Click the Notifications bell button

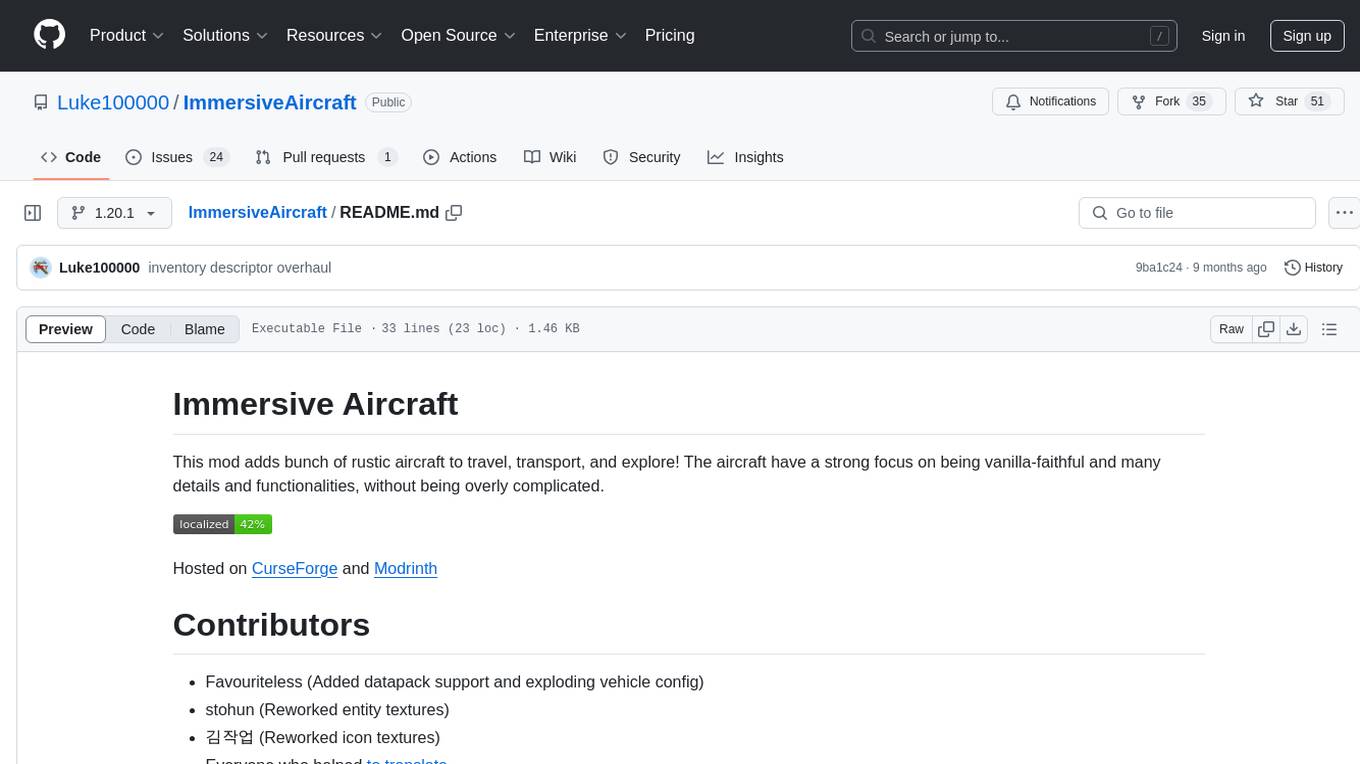click(x=1051, y=101)
